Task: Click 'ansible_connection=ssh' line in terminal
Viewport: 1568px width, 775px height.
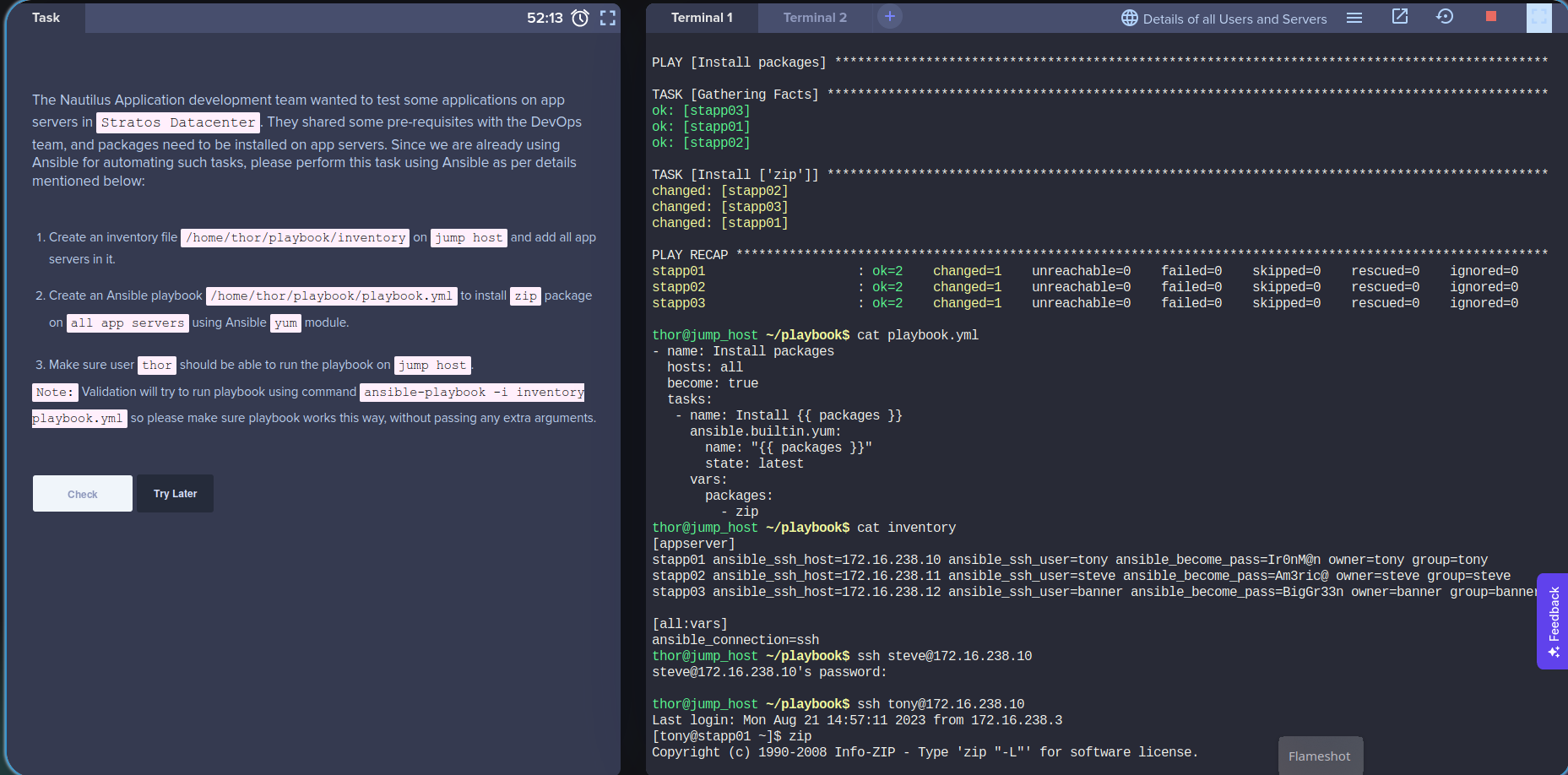Action: pos(735,640)
